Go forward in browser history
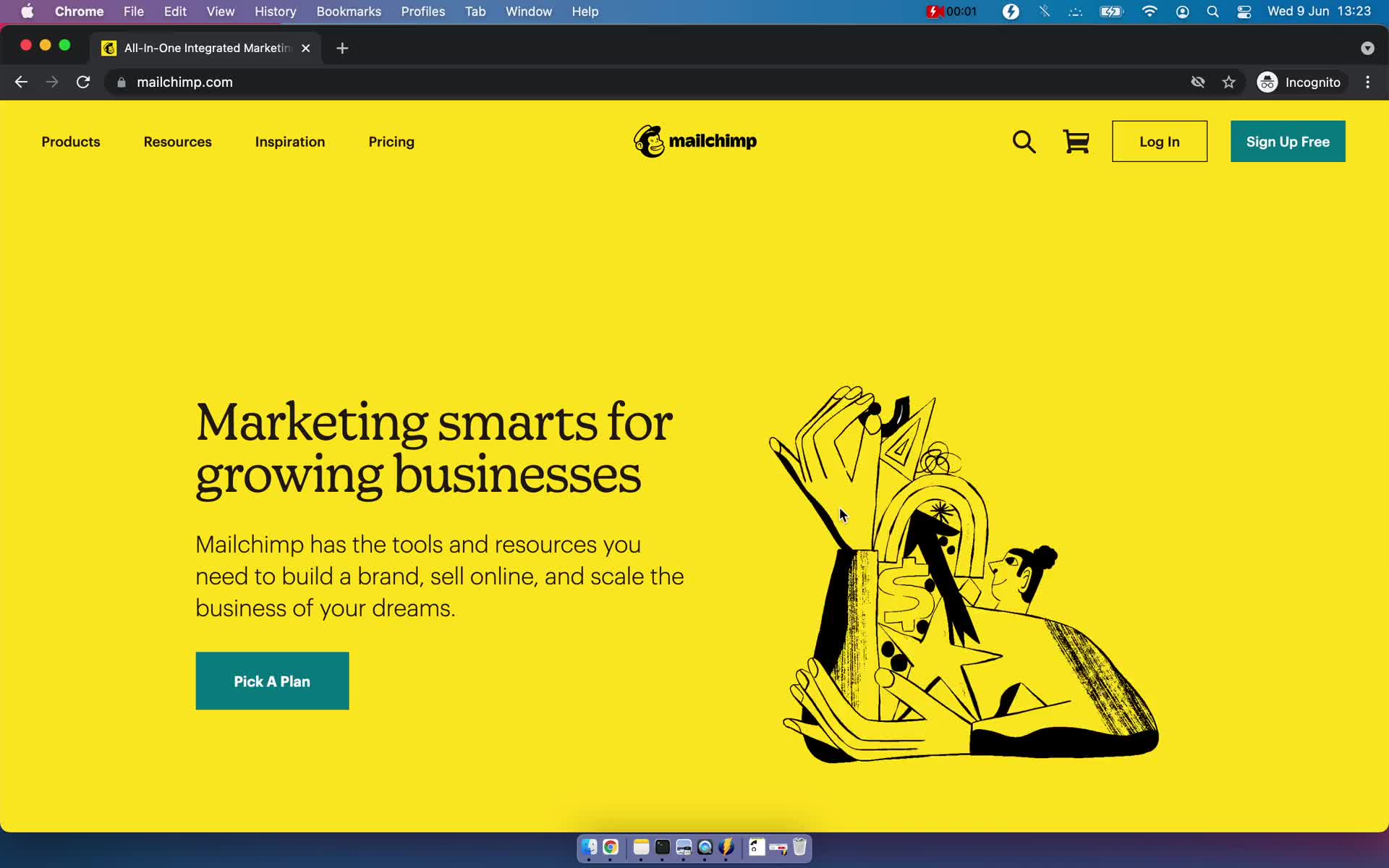 point(52,82)
